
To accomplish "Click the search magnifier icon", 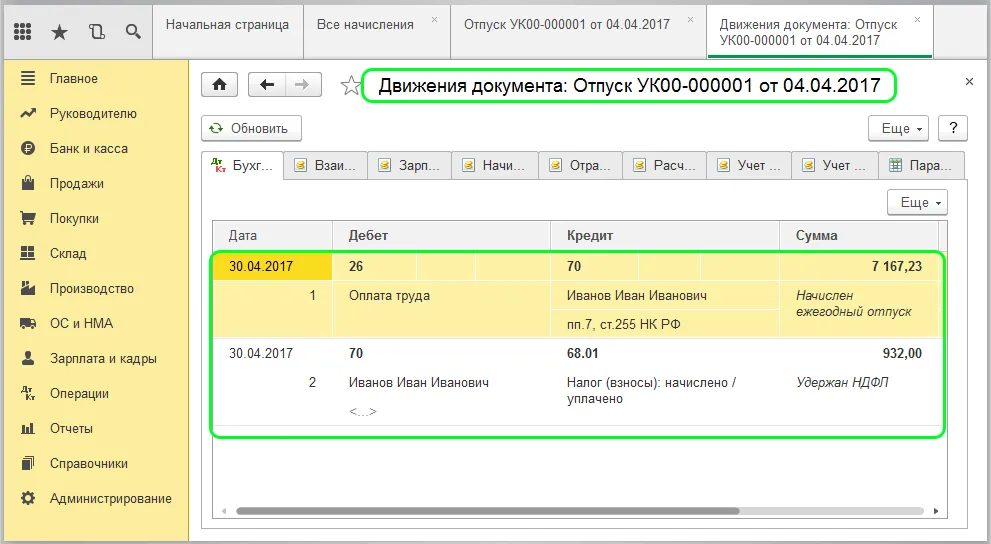I will pyautogui.click(x=133, y=32).
